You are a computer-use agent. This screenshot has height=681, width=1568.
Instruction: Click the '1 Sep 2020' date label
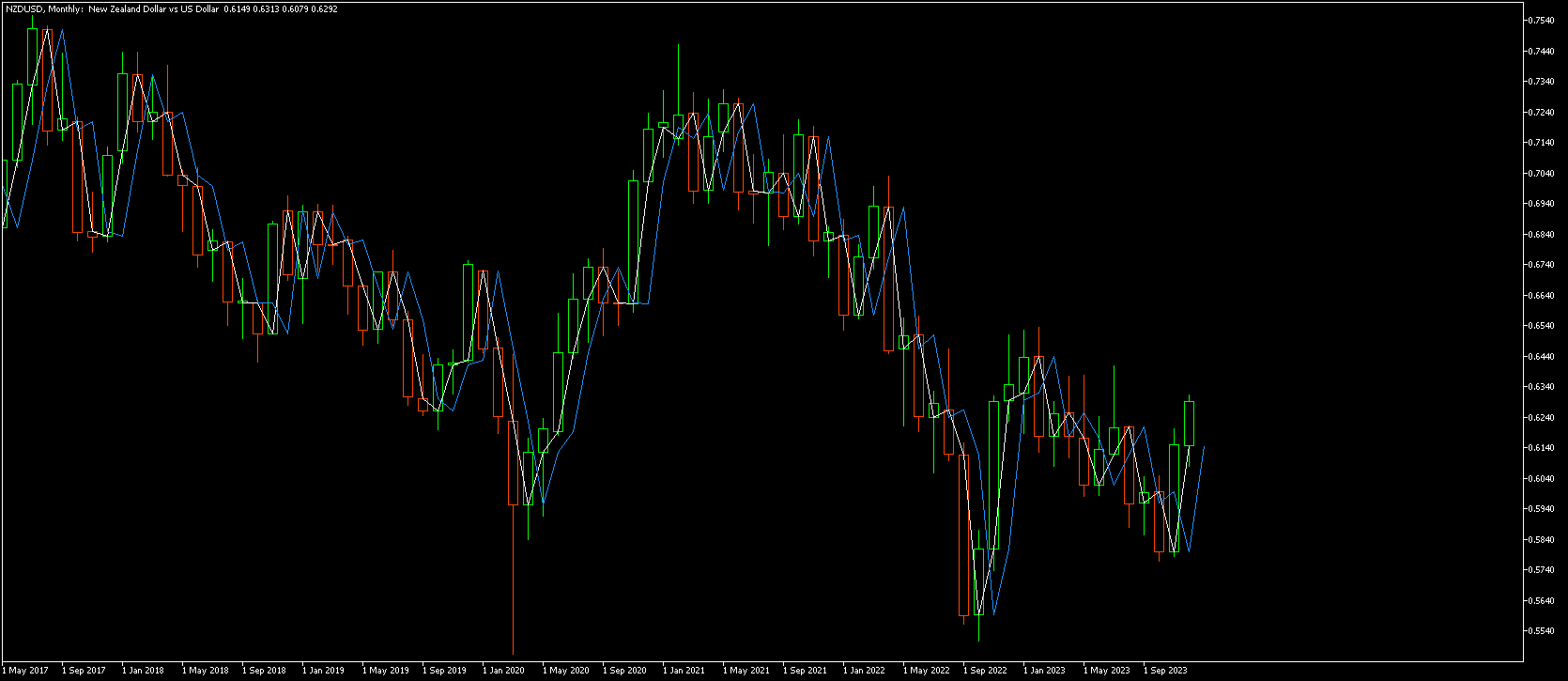coord(625,671)
